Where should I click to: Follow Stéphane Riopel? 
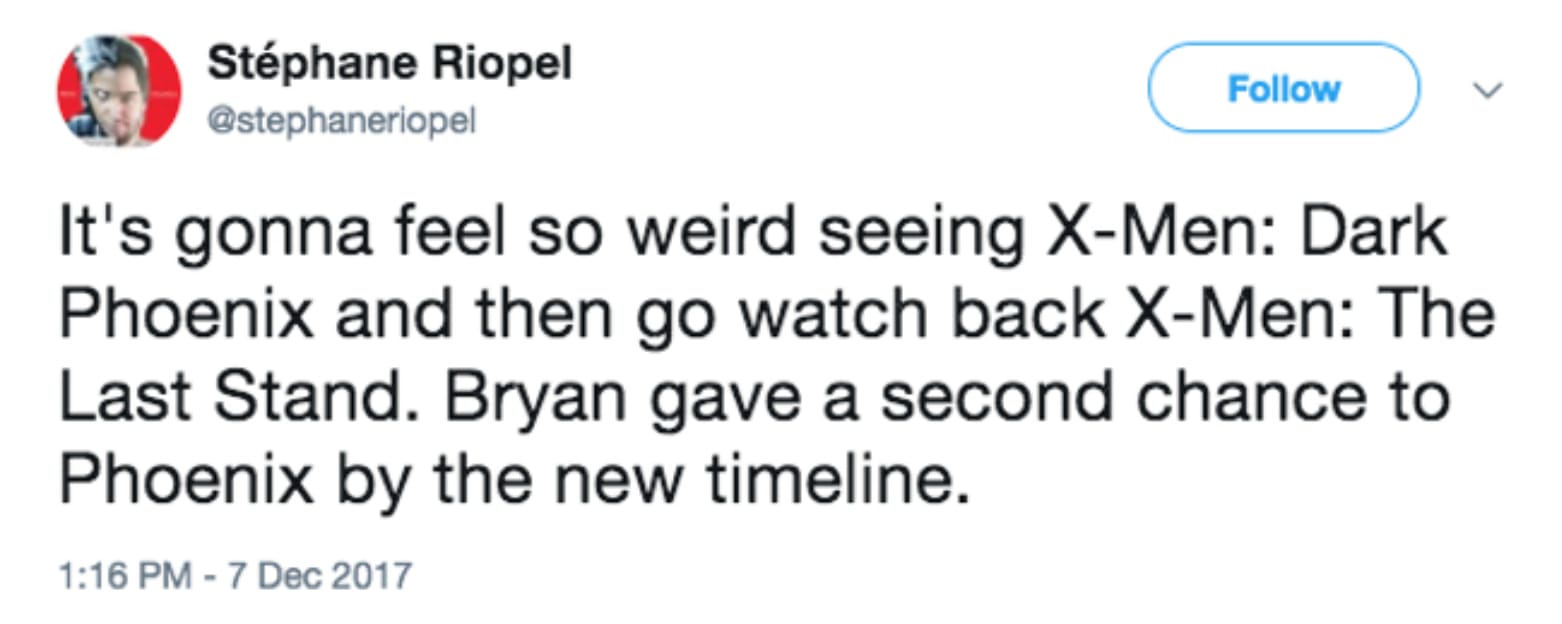pos(1283,88)
